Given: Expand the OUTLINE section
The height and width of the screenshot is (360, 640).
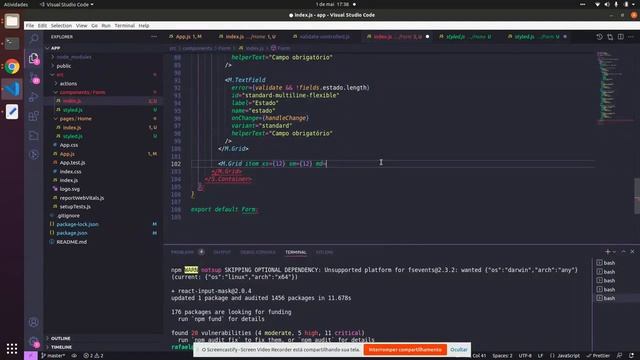Looking at the screenshot, I should tap(60, 338).
